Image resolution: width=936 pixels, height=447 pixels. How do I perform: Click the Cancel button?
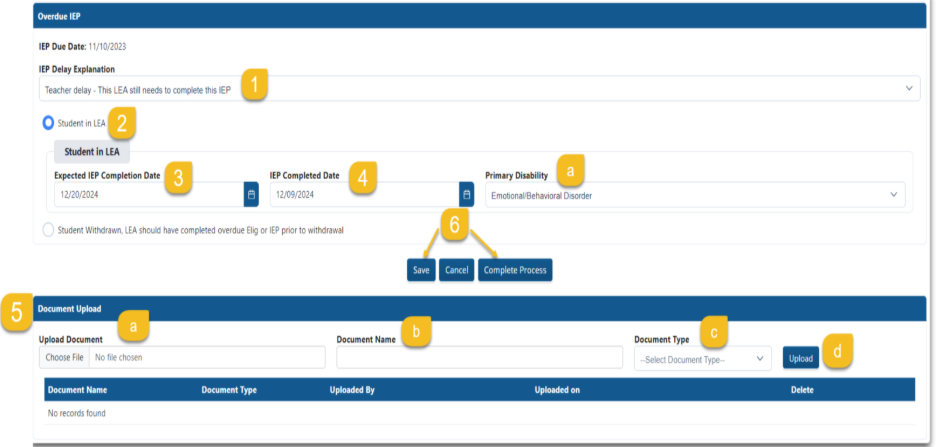pos(456,270)
